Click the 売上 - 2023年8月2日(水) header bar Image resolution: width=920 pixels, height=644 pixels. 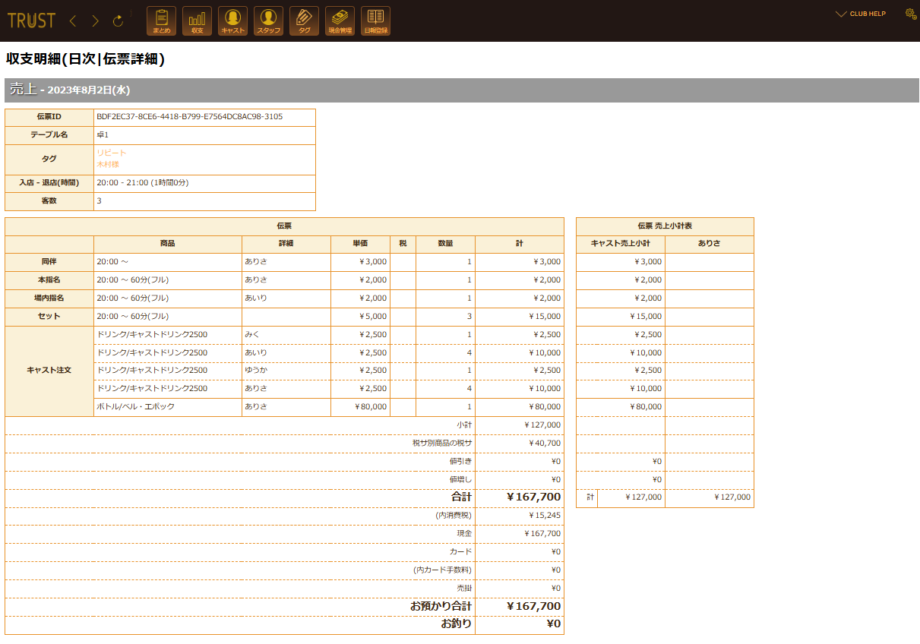point(462,90)
